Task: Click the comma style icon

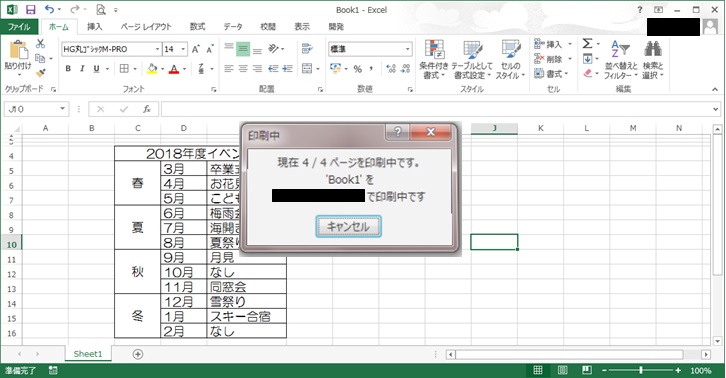Action: pyautogui.click(x=371, y=69)
